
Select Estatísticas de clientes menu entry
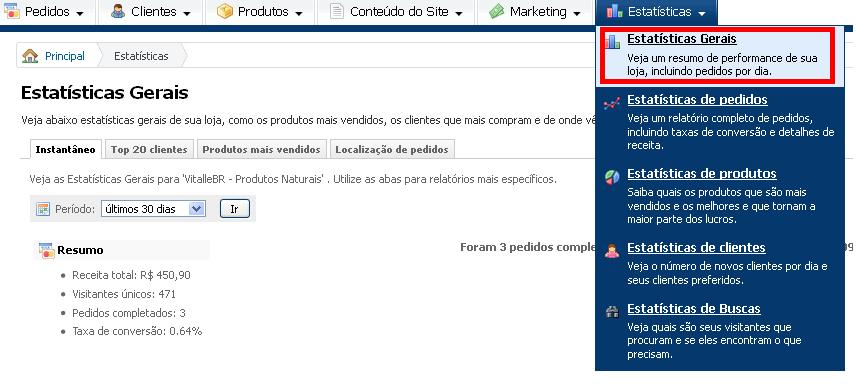(x=720, y=263)
